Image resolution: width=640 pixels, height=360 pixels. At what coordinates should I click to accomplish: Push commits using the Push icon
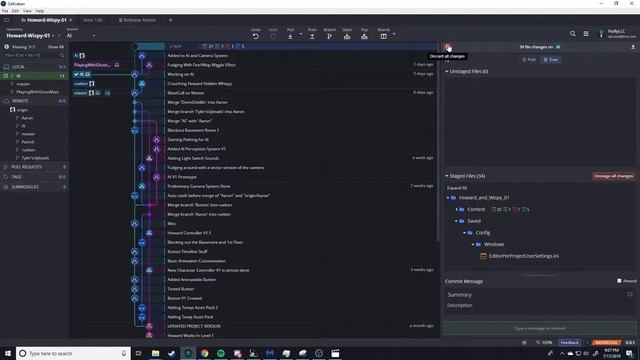tap(312, 36)
